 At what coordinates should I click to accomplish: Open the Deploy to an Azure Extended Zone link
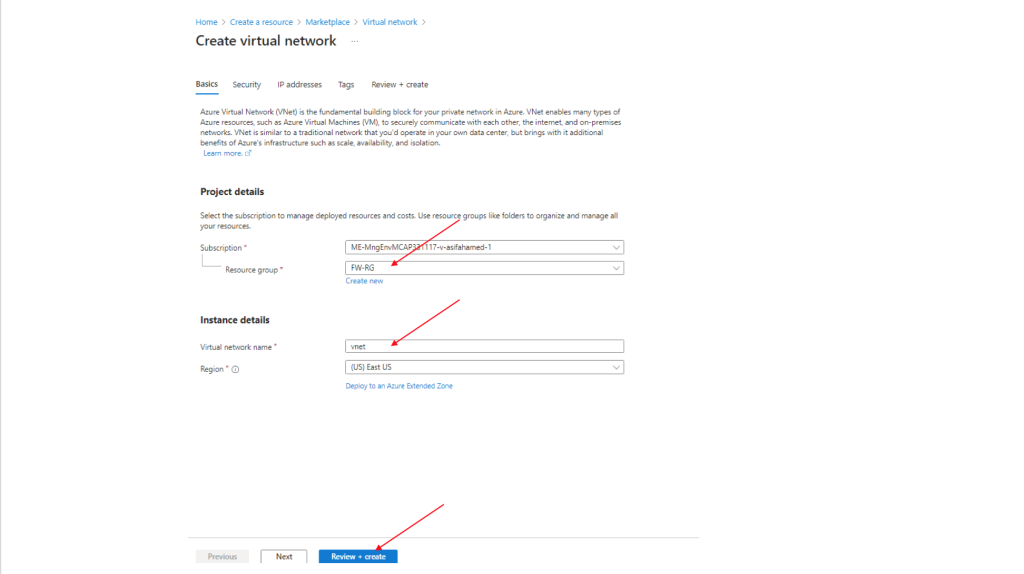tap(399, 386)
